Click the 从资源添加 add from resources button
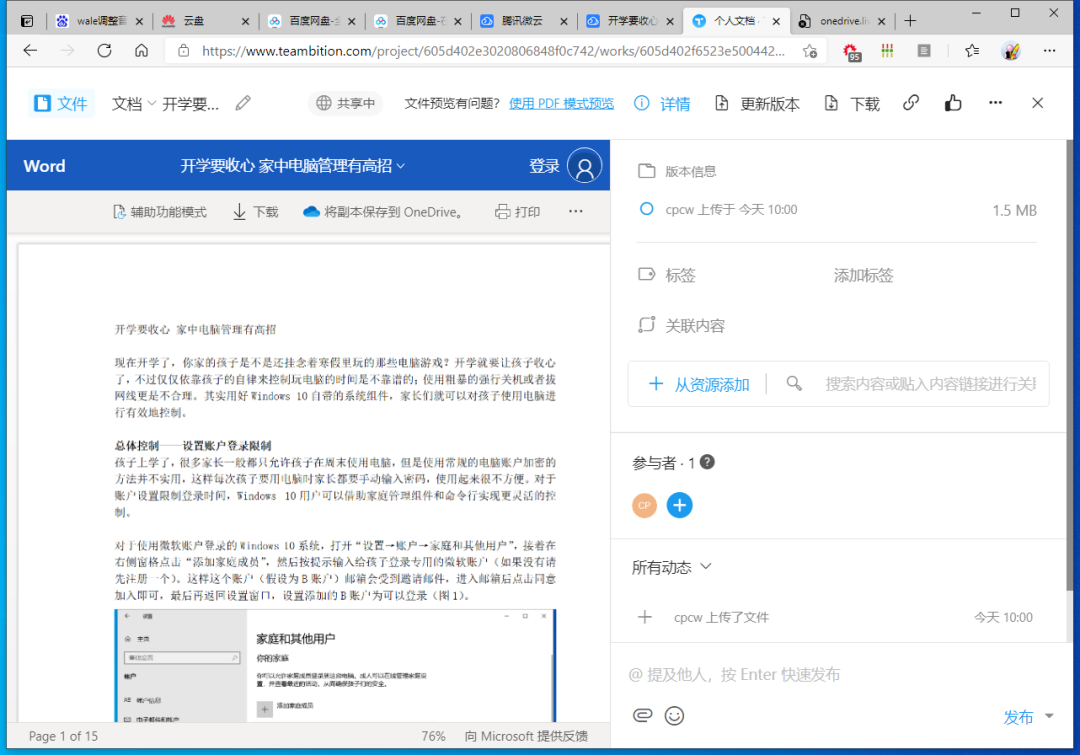The image size is (1080, 755). pos(699,384)
